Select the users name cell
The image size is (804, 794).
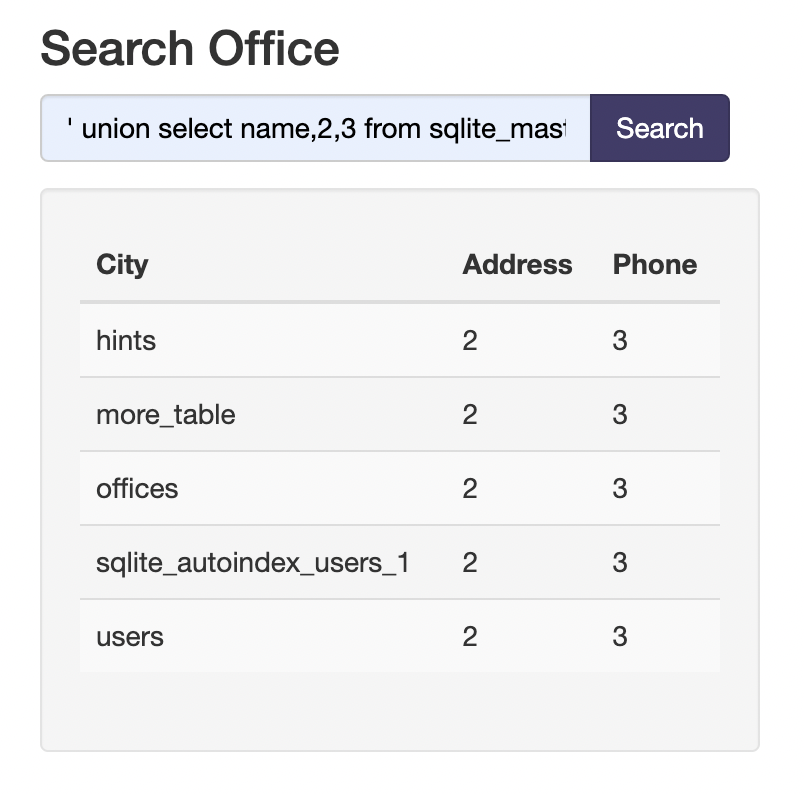130,637
